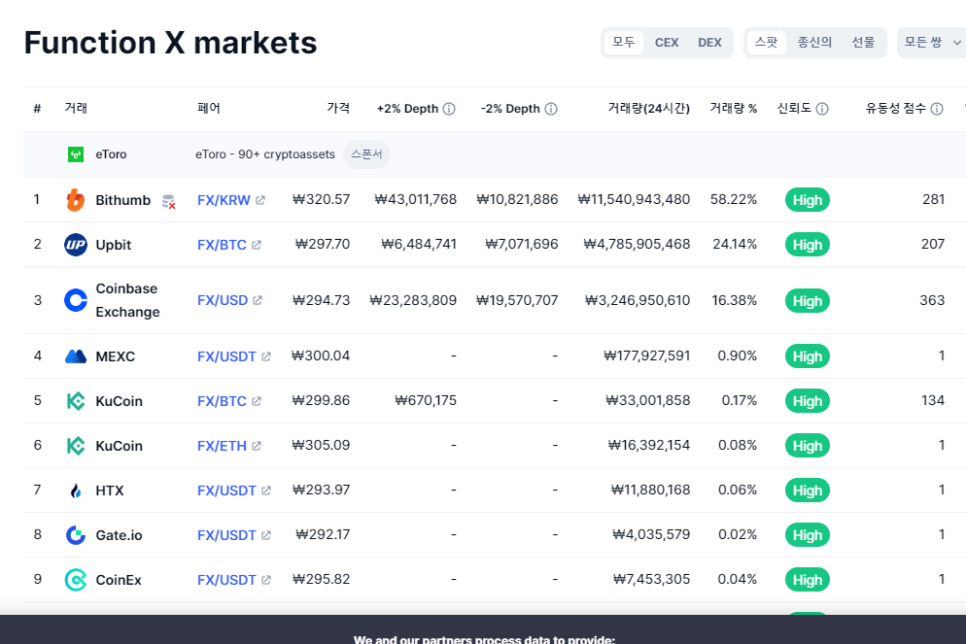Click the High badge in CoinEx row
This screenshot has width=966, height=644.
click(x=807, y=580)
